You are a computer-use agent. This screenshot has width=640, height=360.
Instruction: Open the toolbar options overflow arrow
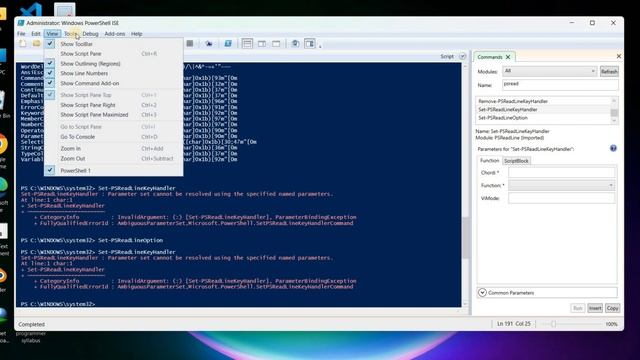(320, 46)
